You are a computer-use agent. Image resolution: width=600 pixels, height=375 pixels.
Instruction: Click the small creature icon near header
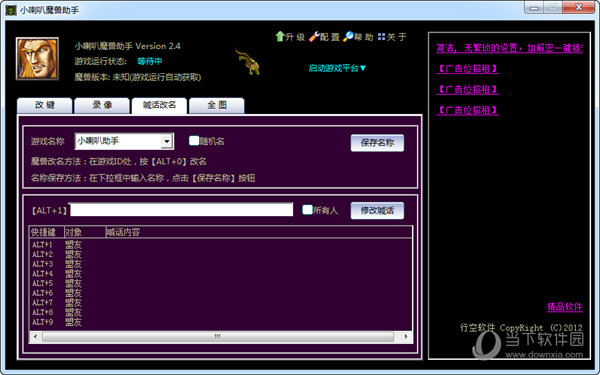tap(248, 61)
